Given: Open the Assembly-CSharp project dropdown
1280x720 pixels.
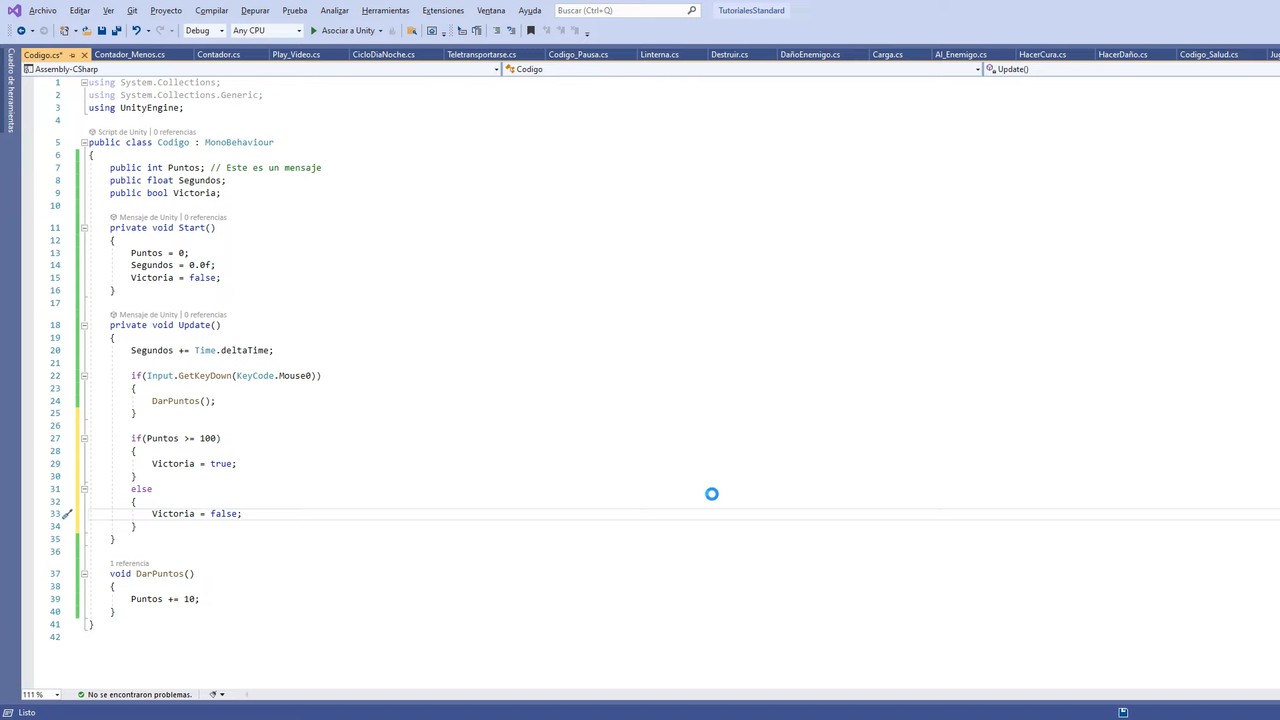Looking at the screenshot, I should [x=261, y=69].
